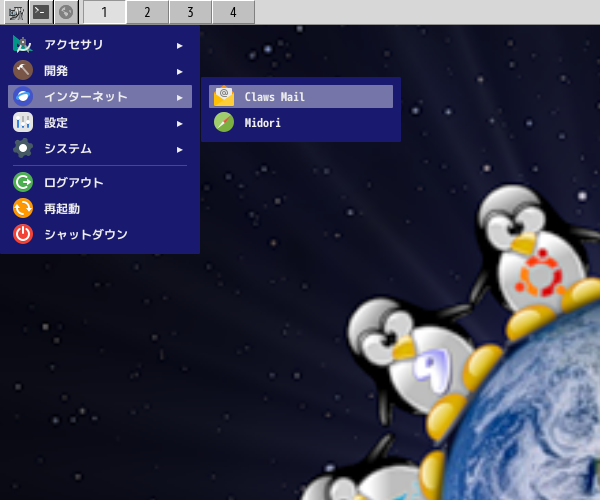Click the 設定 sliders icon
This screenshot has height=500, width=600.
tap(23, 122)
